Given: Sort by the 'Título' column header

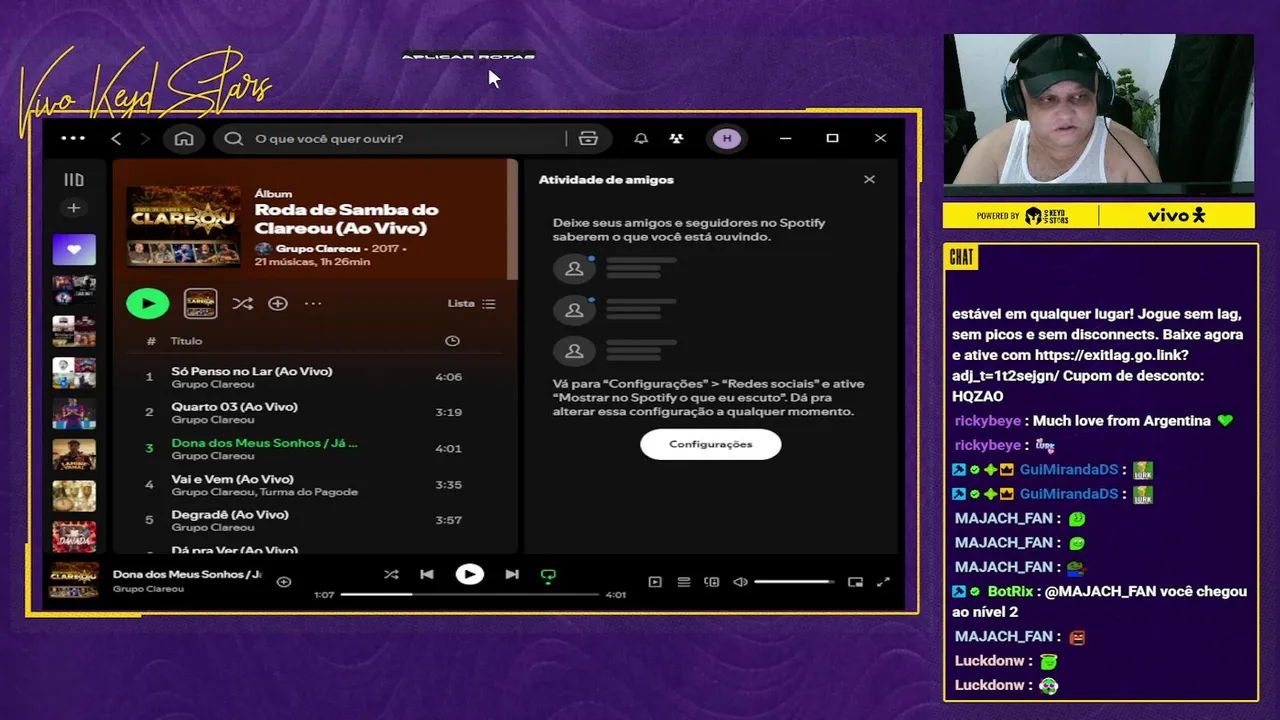Looking at the screenshot, I should (x=187, y=341).
